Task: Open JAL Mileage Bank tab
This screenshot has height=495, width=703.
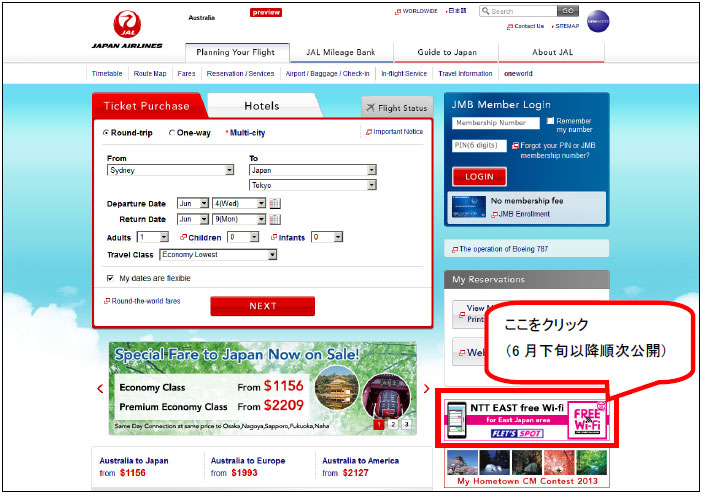Action: click(341, 52)
